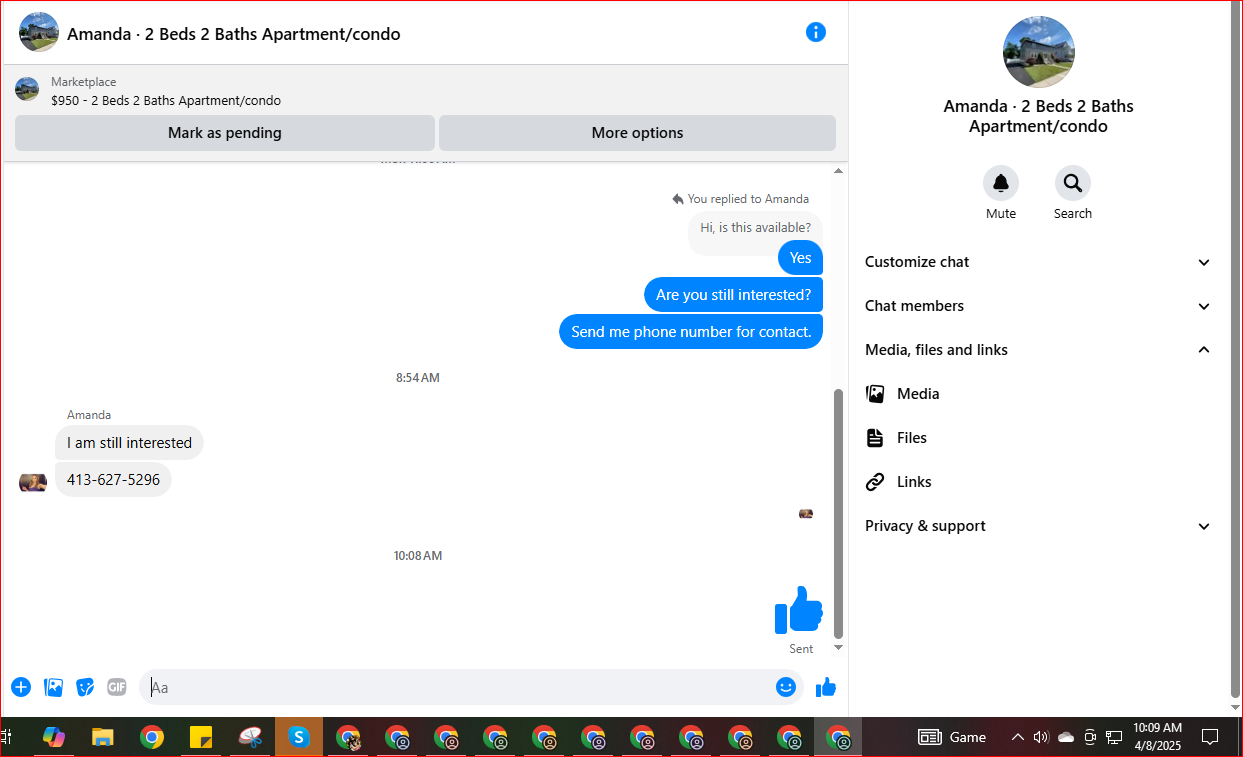The height and width of the screenshot is (757, 1243).
Task: Open conversation information via the blue info icon
Action: coord(816,32)
